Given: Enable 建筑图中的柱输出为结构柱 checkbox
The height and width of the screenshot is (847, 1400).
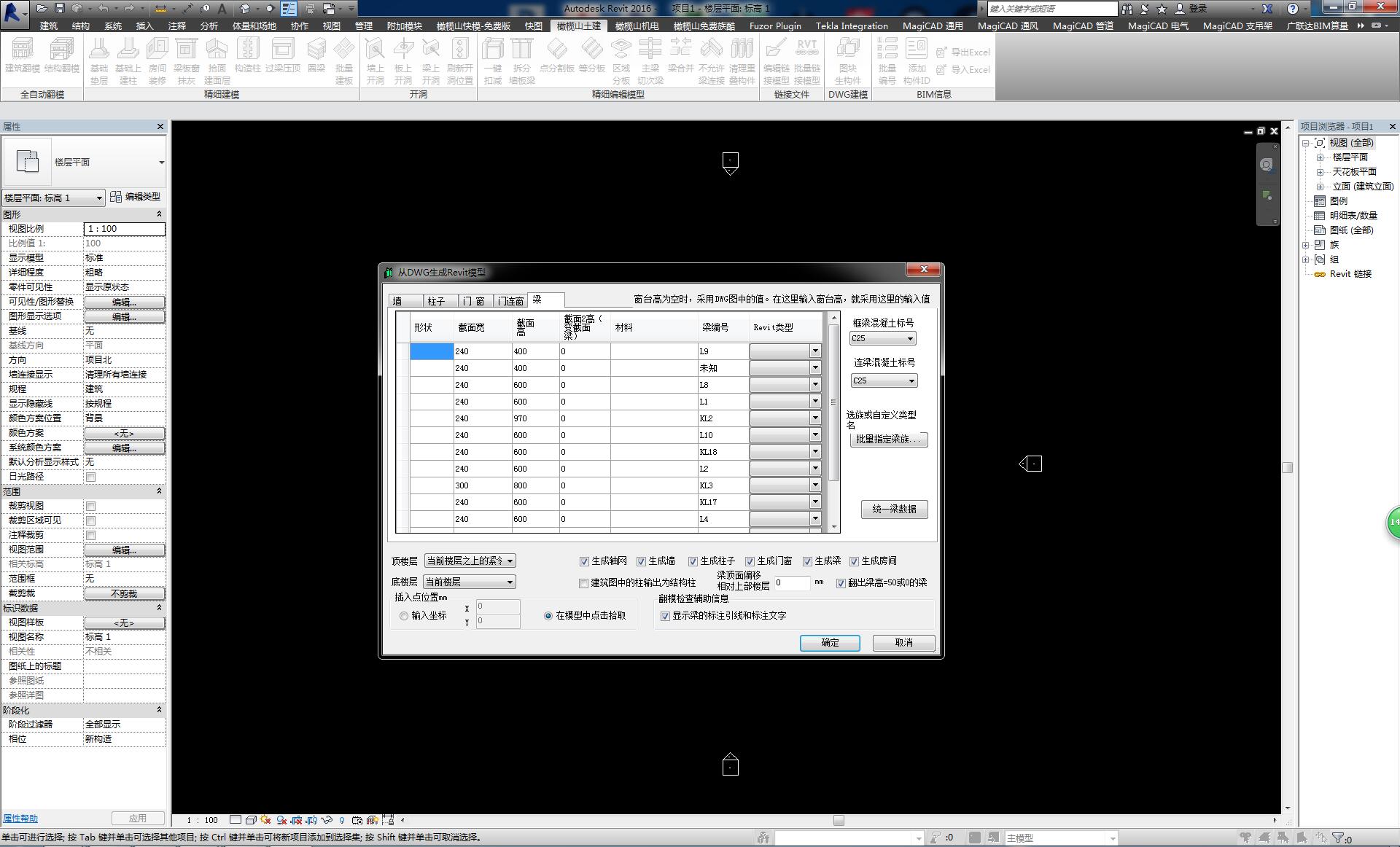Looking at the screenshot, I should pyautogui.click(x=583, y=583).
